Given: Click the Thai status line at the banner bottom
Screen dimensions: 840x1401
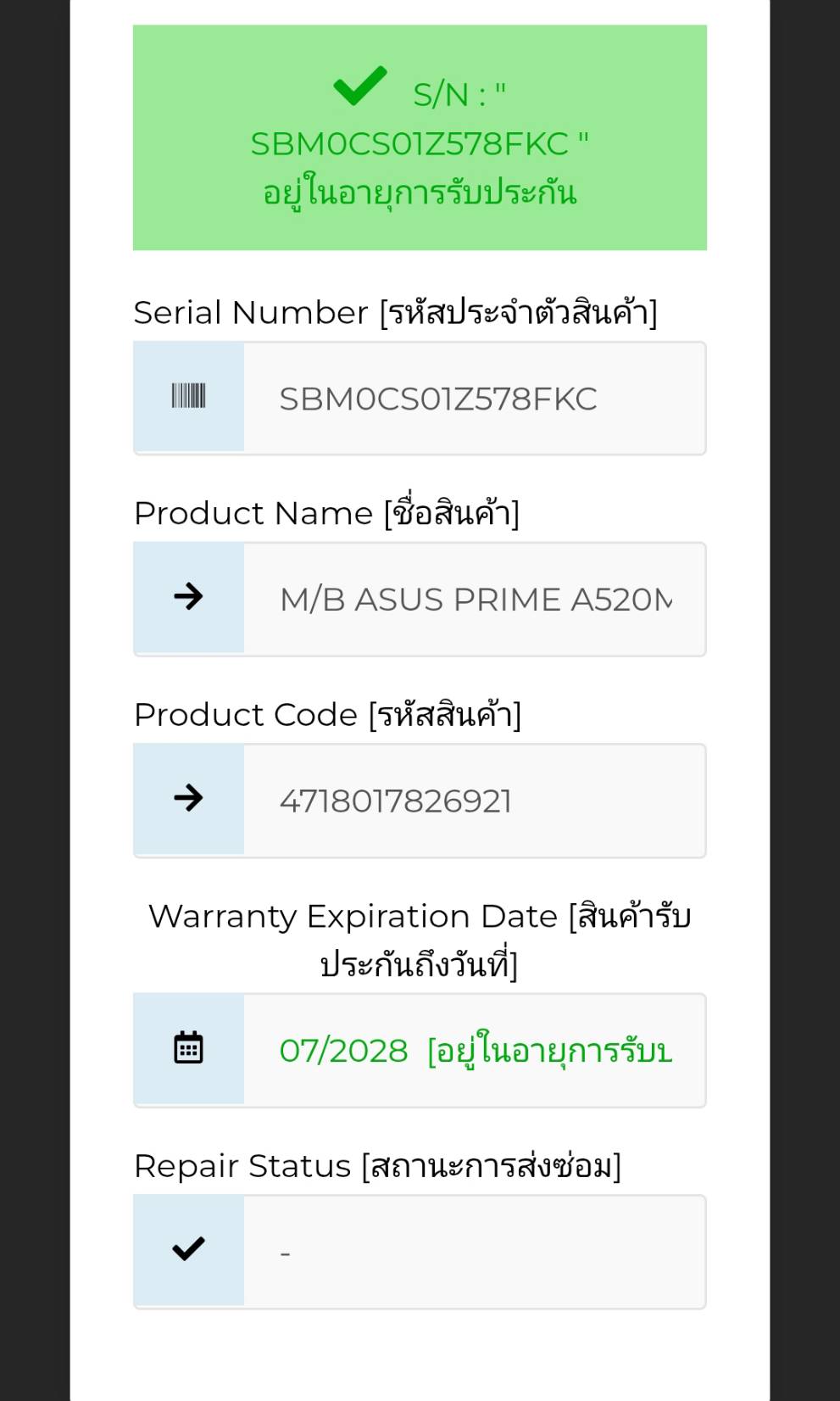Looking at the screenshot, I should [420, 193].
